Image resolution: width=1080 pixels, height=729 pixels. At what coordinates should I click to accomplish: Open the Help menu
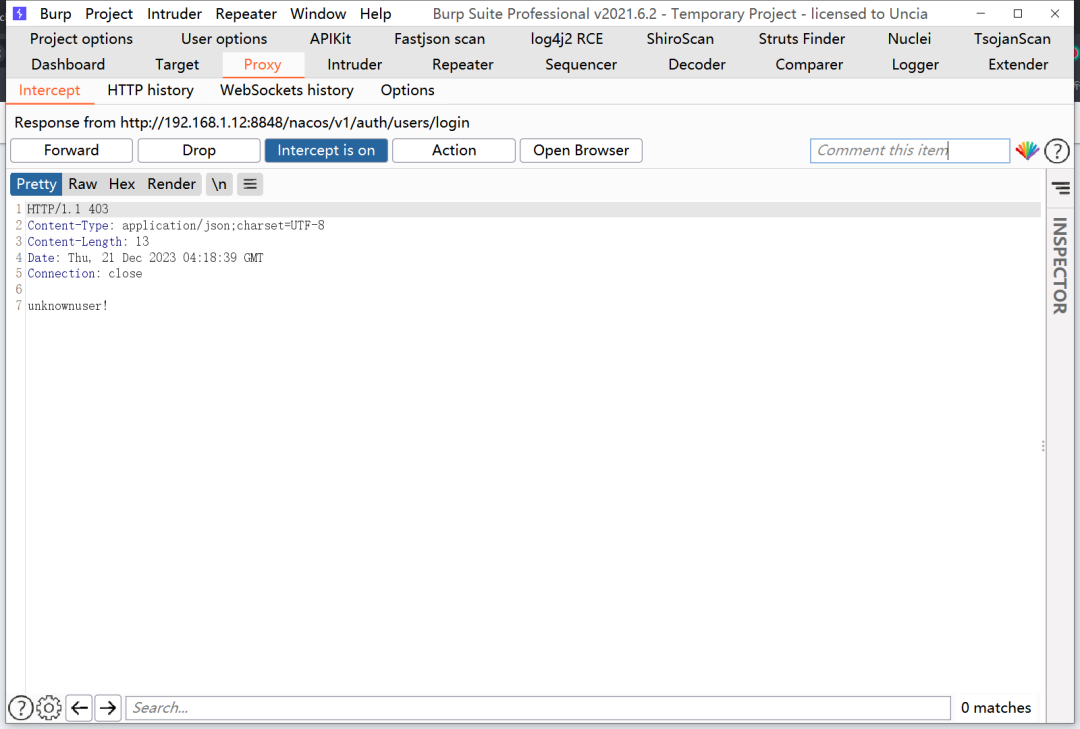pyautogui.click(x=375, y=14)
